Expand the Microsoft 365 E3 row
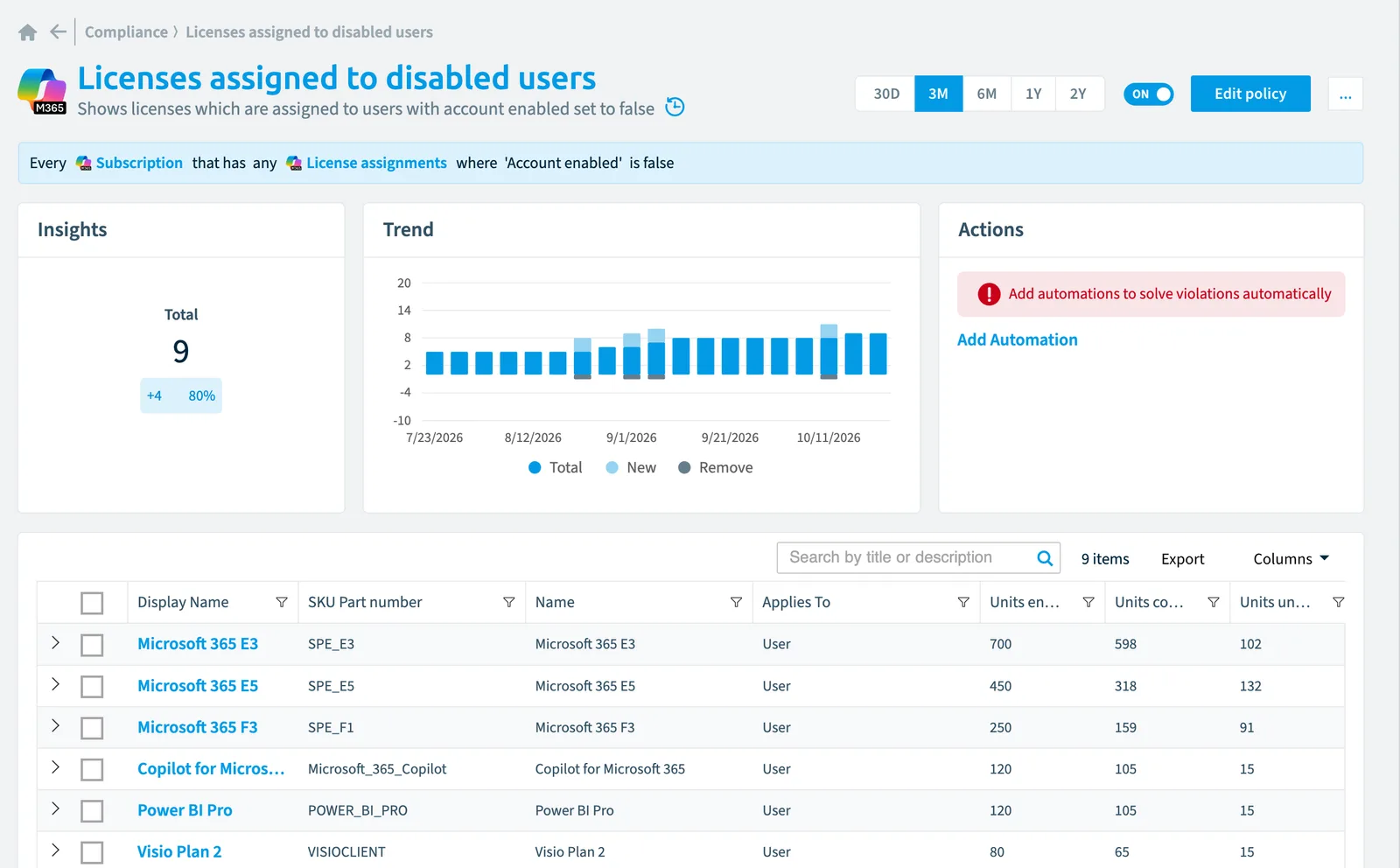This screenshot has height=868, width=1400. pos(55,642)
